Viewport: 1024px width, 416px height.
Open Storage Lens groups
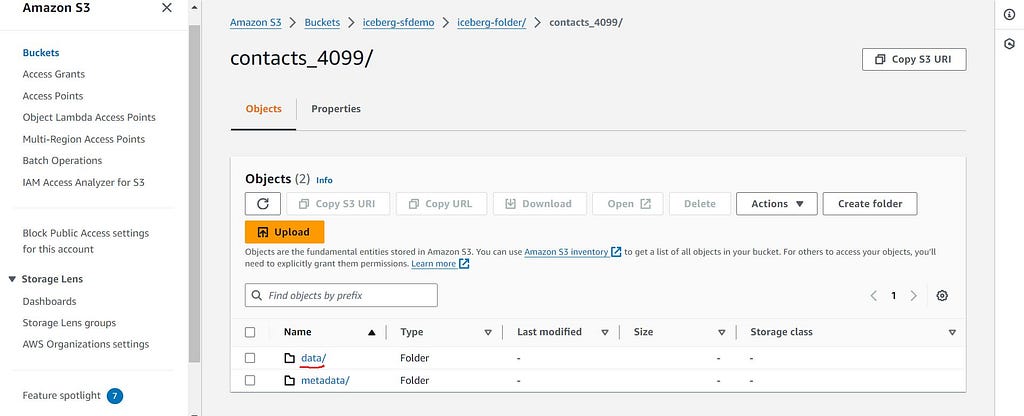[69, 323]
